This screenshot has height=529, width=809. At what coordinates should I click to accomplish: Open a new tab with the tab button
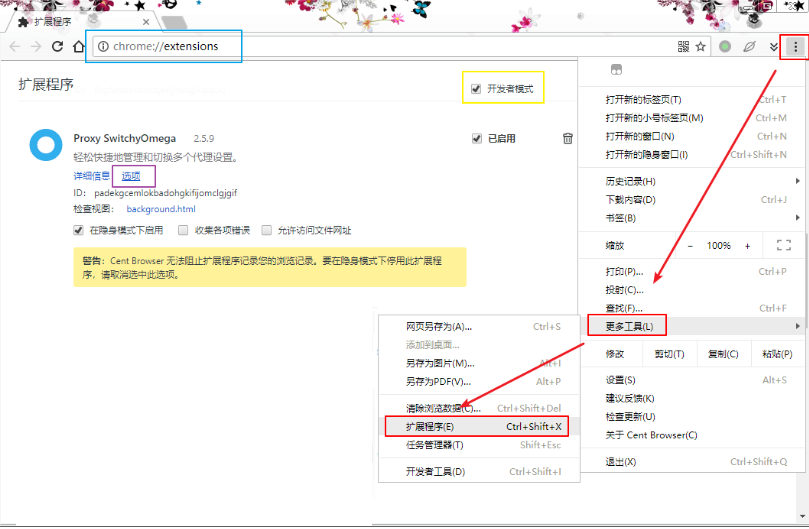(x=174, y=22)
